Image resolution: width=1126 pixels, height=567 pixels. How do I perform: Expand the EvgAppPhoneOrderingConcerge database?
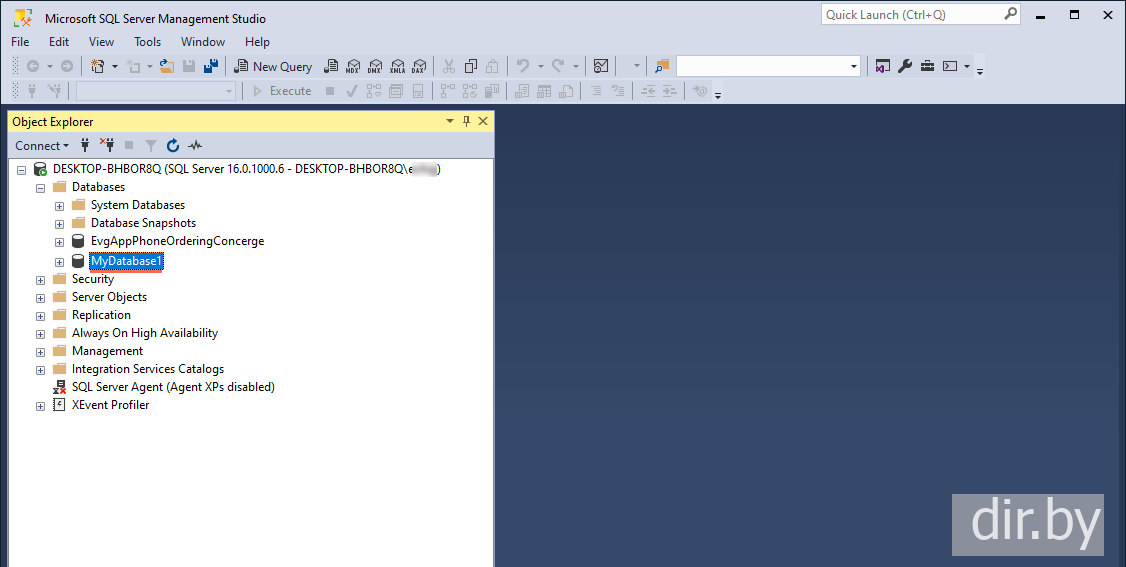(x=59, y=242)
